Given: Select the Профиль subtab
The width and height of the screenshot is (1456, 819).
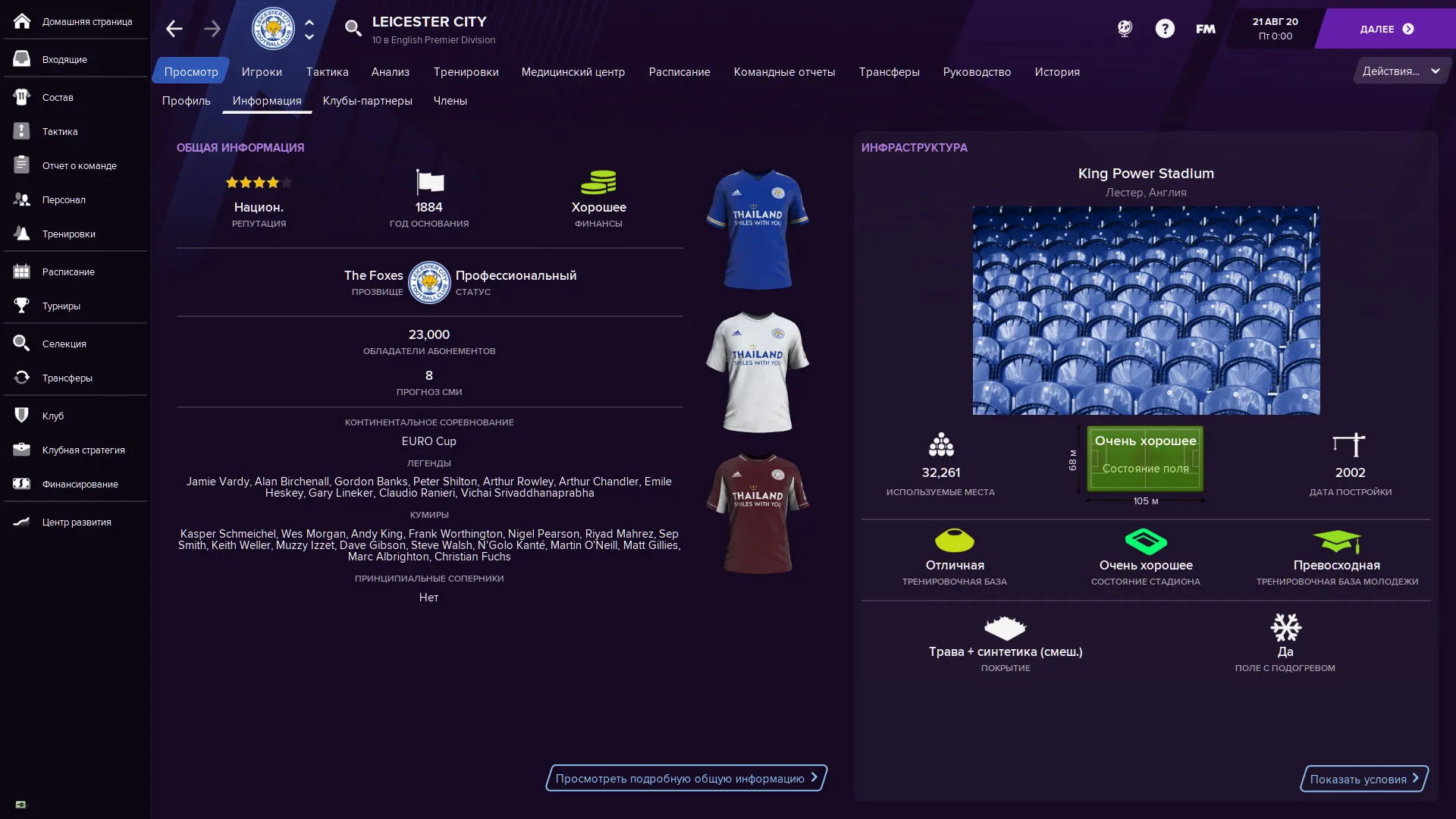Looking at the screenshot, I should point(187,101).
